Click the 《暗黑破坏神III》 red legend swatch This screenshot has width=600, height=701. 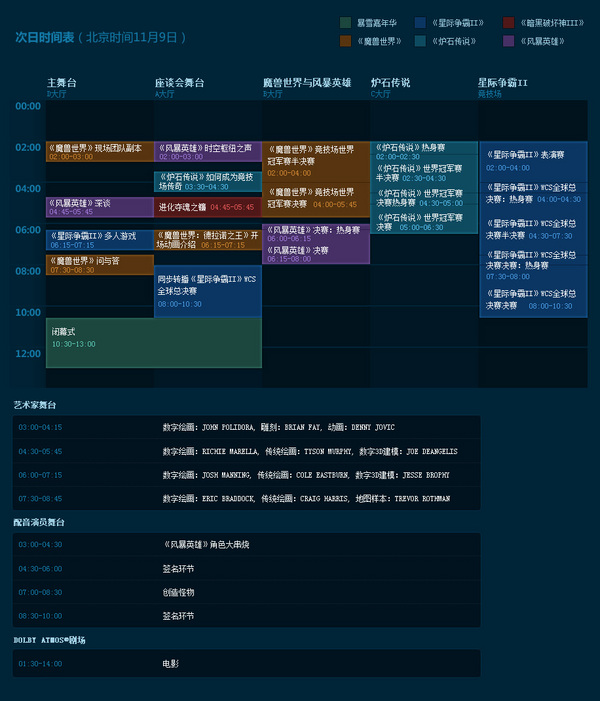[x=509, y=22]
